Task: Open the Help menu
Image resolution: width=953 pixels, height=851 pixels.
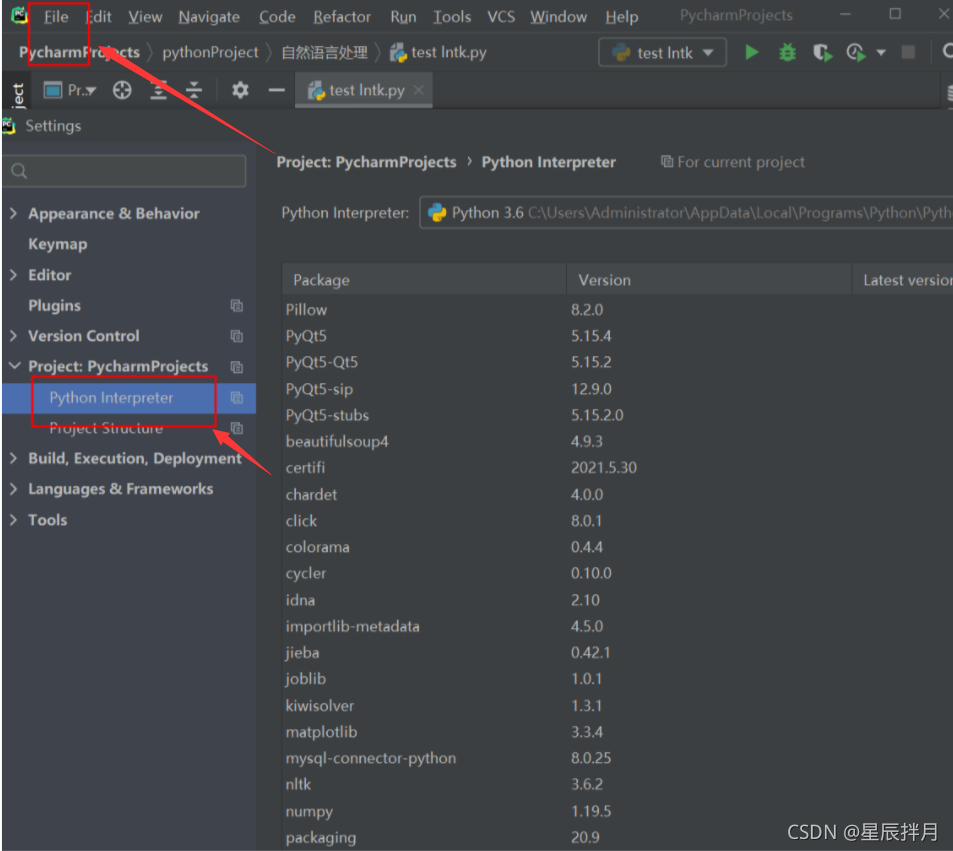Action: [621, 16]
